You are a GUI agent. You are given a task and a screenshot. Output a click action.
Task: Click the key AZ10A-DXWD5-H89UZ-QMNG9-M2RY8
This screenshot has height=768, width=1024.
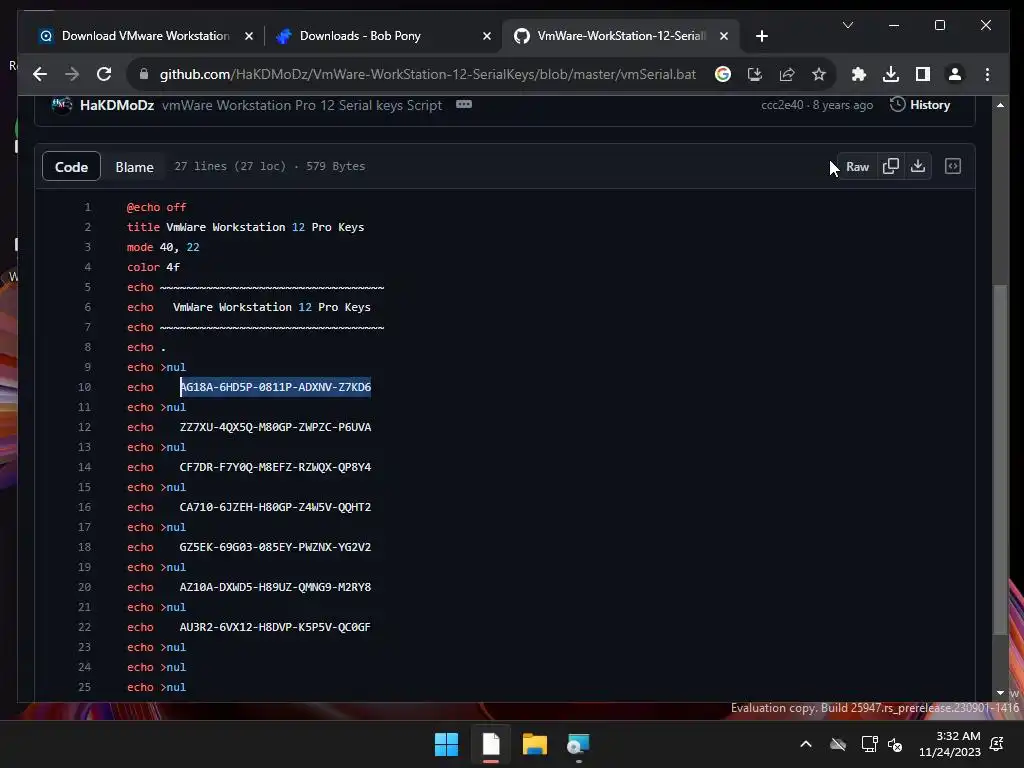276,587
